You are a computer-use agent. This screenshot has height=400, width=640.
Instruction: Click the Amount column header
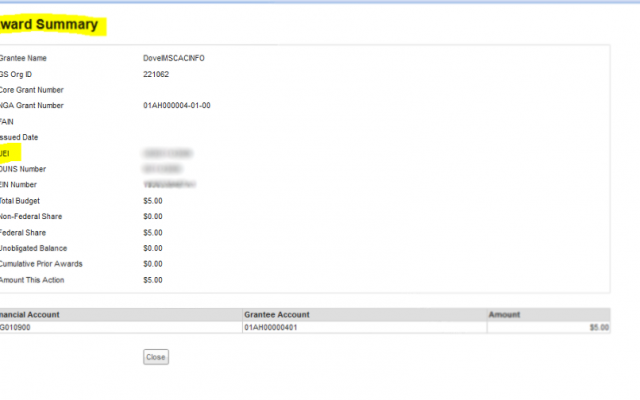pyautogui.click(x=504, y=314)
